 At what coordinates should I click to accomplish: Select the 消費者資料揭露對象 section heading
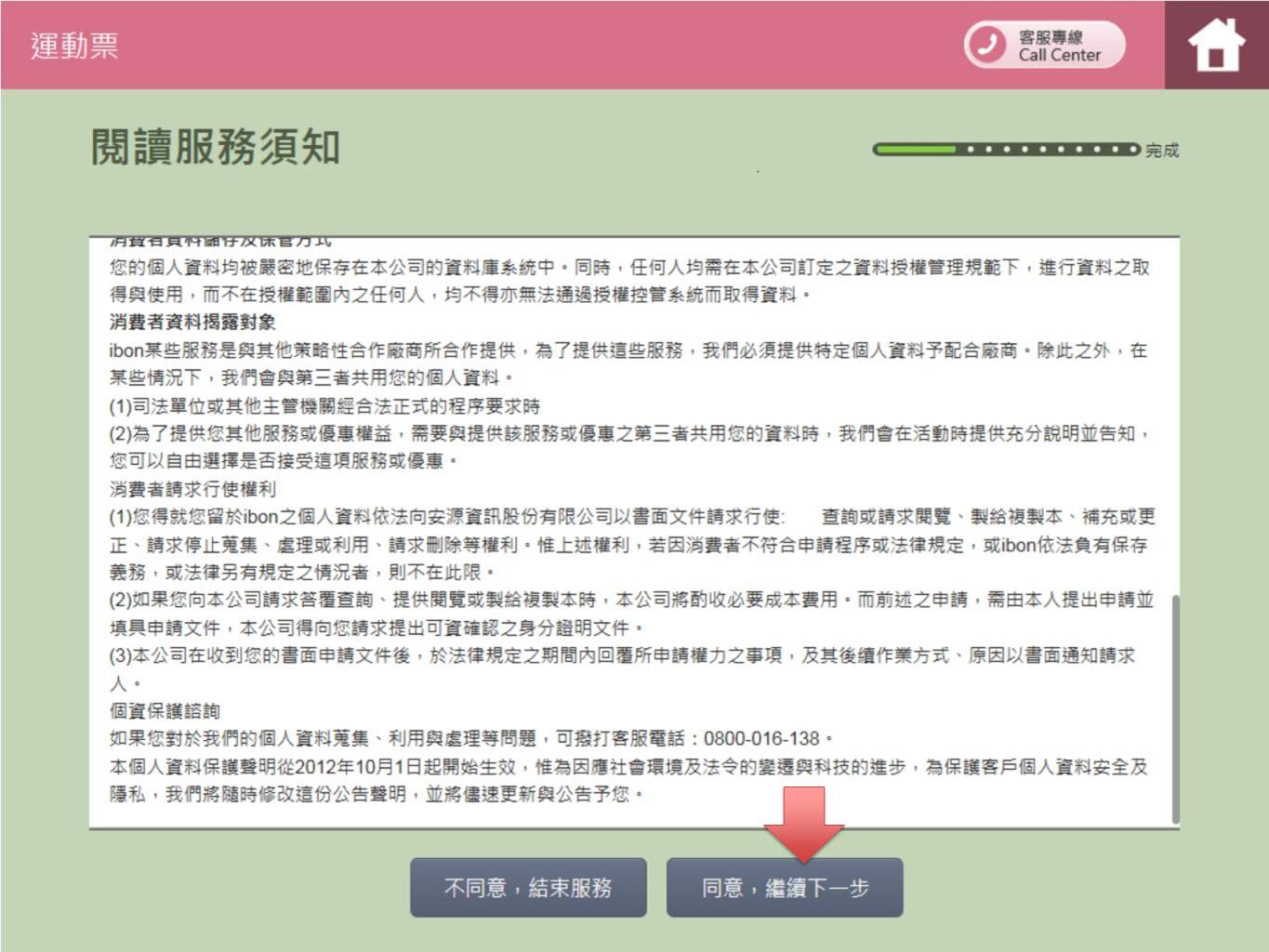[192, 323]
